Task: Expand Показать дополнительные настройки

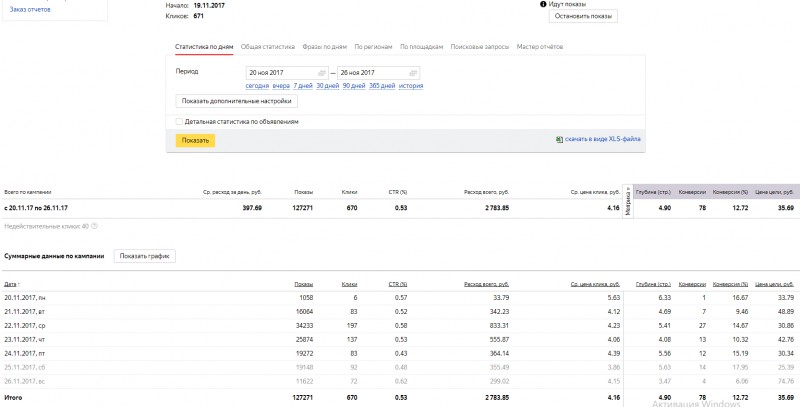Action: pos(237,101)
